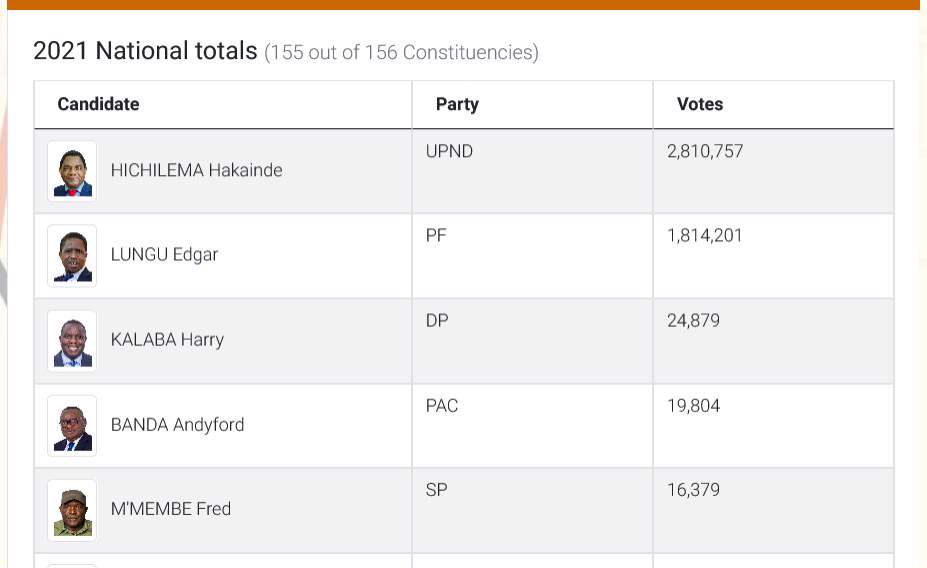The width and height of the screenshot is (927, 568).
Task: Select the M'MEMBE Fred name
Action: (x=170, y=508)
